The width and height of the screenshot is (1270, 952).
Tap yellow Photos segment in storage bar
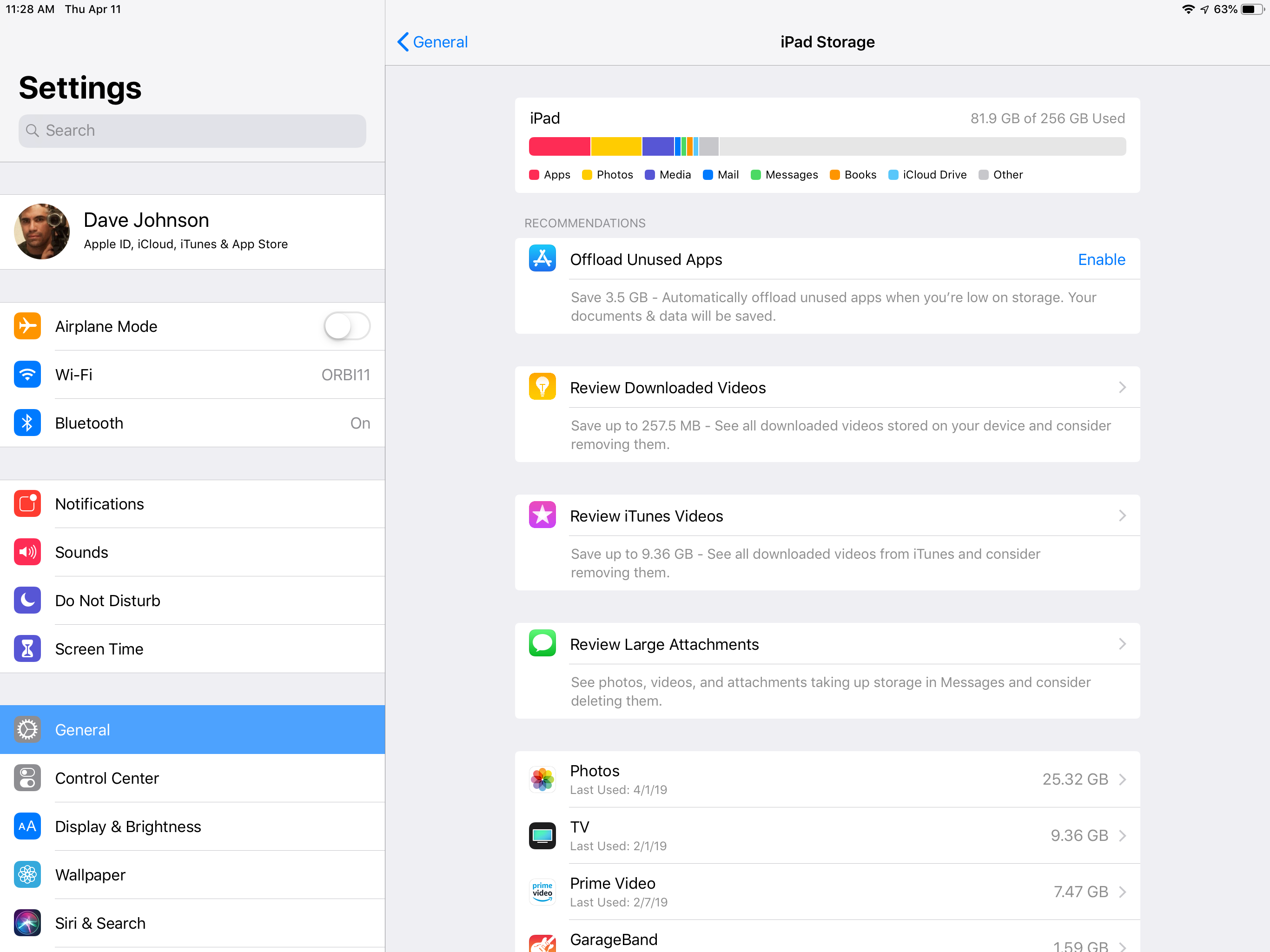pos(616,146)
